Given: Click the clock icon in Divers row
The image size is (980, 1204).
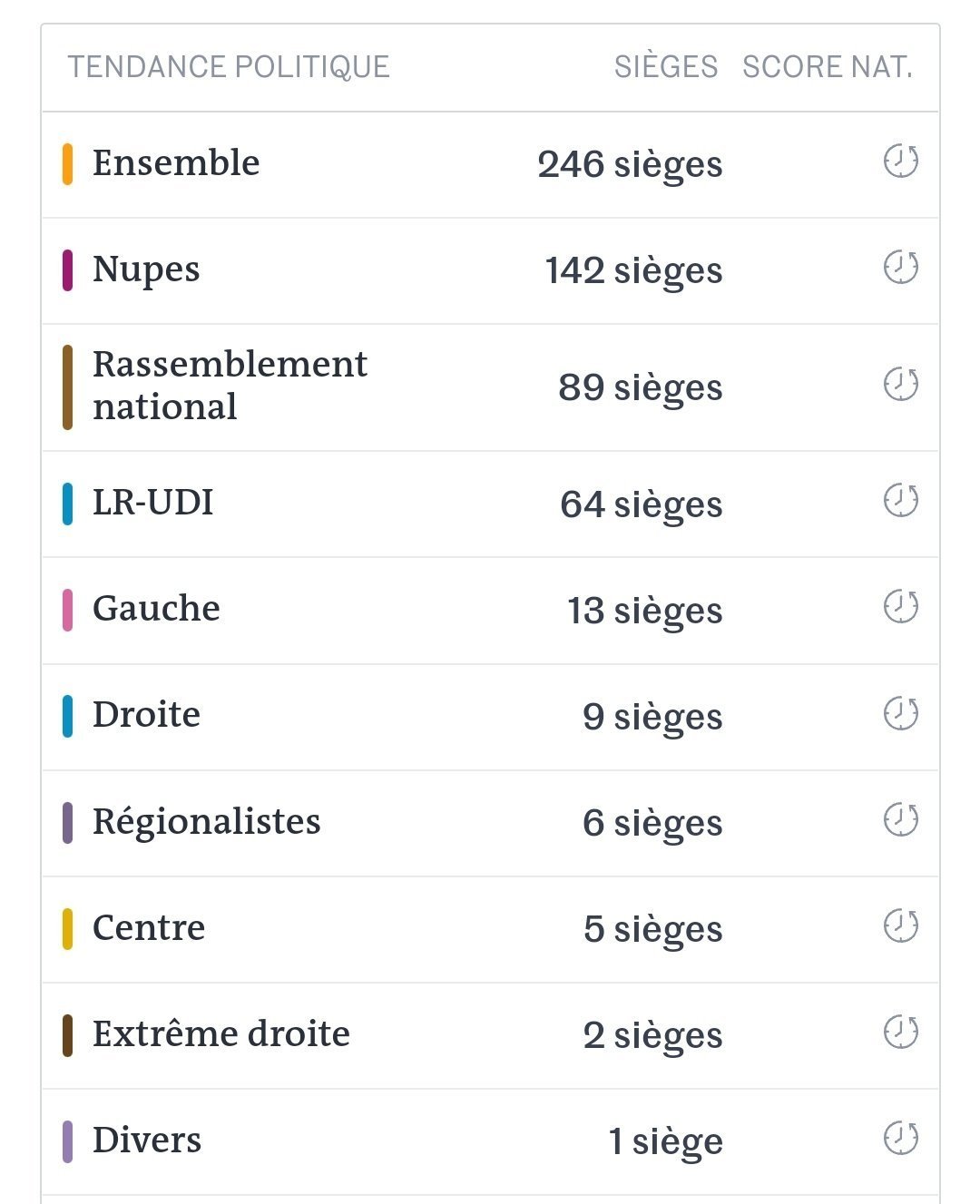Looking at the screenshot, I should [x=900, y=1138].
